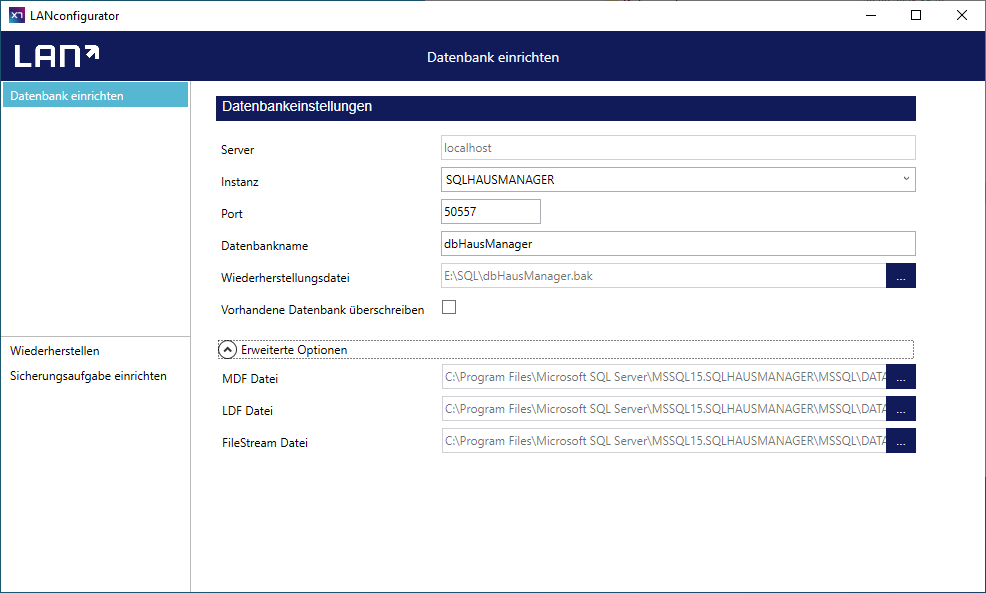Image resolution: width=986 pixels, height=593 pixels.
Task: Browse for FileStream Datei path
Action: point(900,441)
